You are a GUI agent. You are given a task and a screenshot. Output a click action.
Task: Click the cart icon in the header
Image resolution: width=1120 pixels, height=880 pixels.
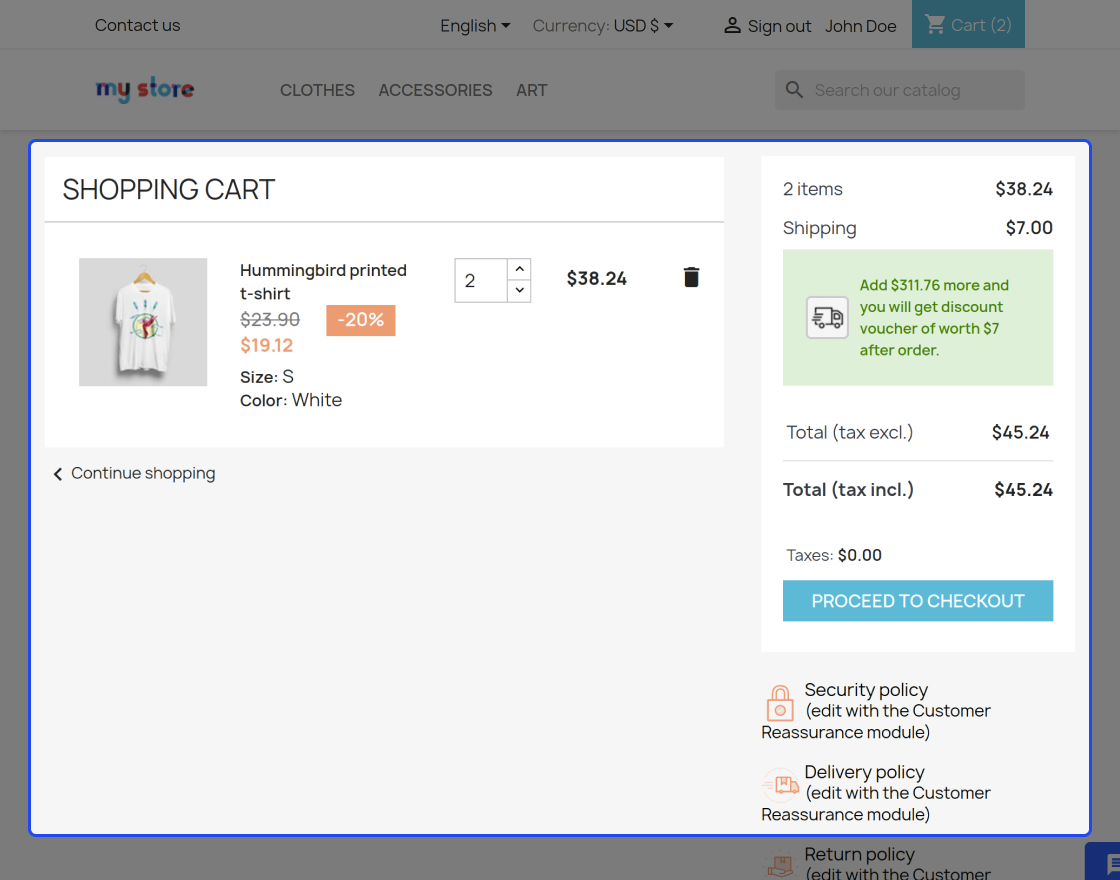[x=935, y=25]
